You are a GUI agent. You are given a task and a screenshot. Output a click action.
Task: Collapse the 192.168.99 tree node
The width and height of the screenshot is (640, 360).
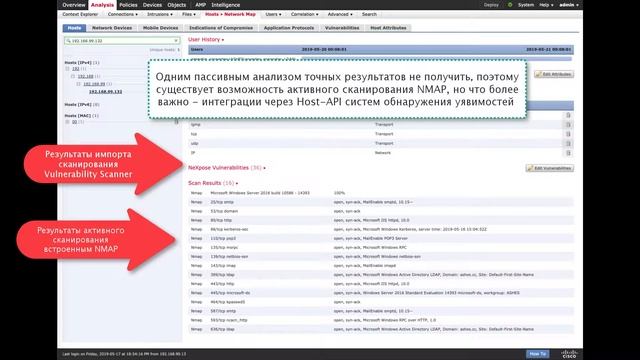coord(78,84)
